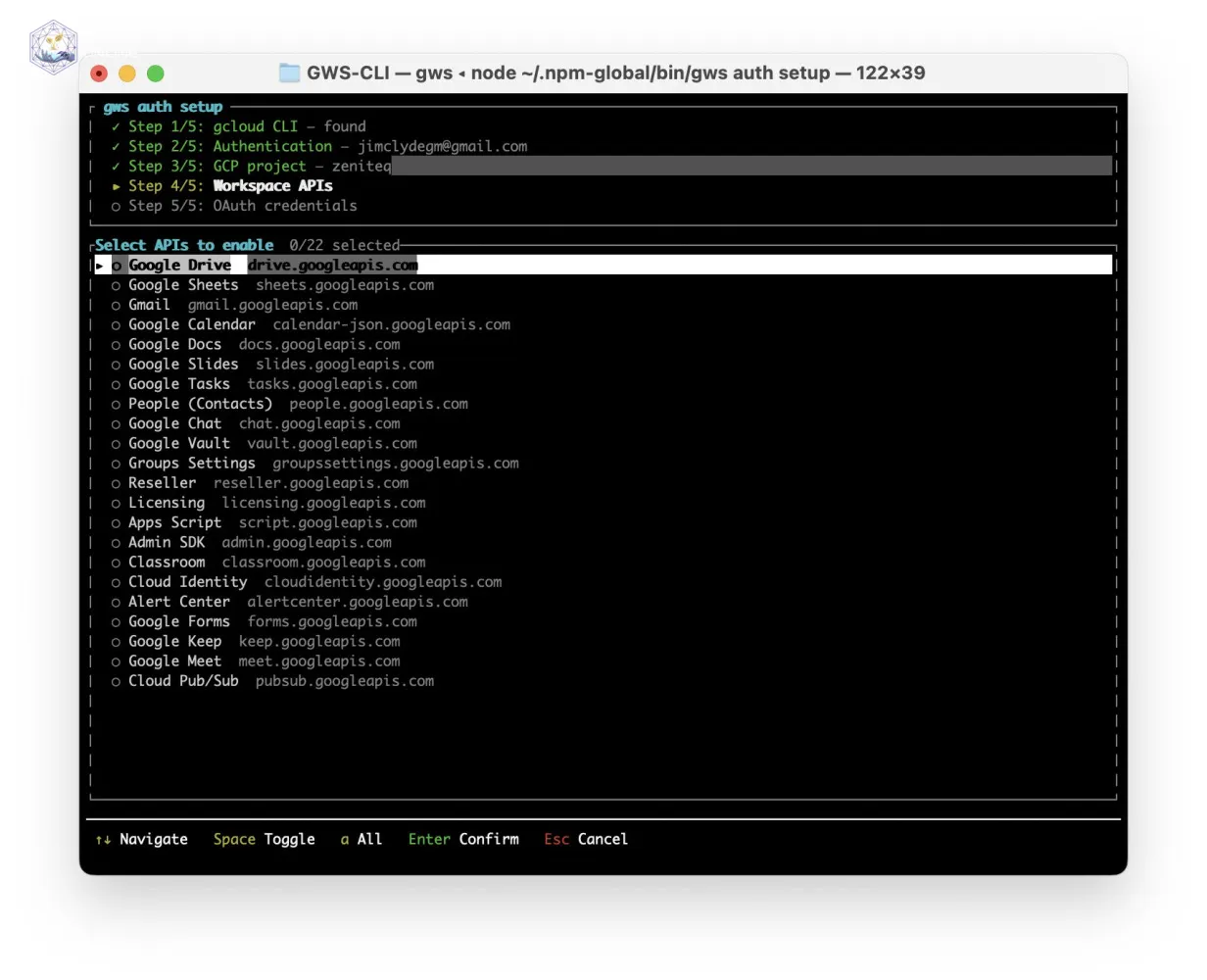Click the Enter Confirm hint in footer
The height and width of the screenshot is (980, 1207).
pyautogui.click(x=463, y=839)
